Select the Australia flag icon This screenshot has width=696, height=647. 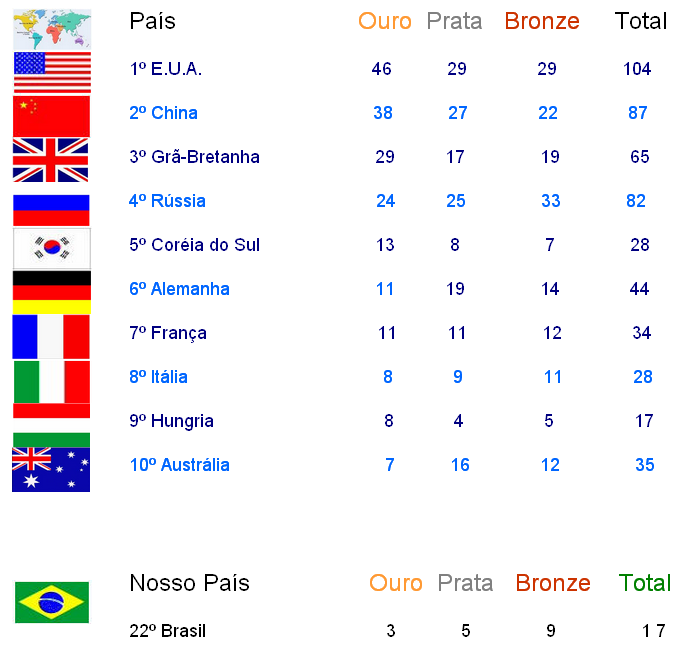tap(51, 469)
